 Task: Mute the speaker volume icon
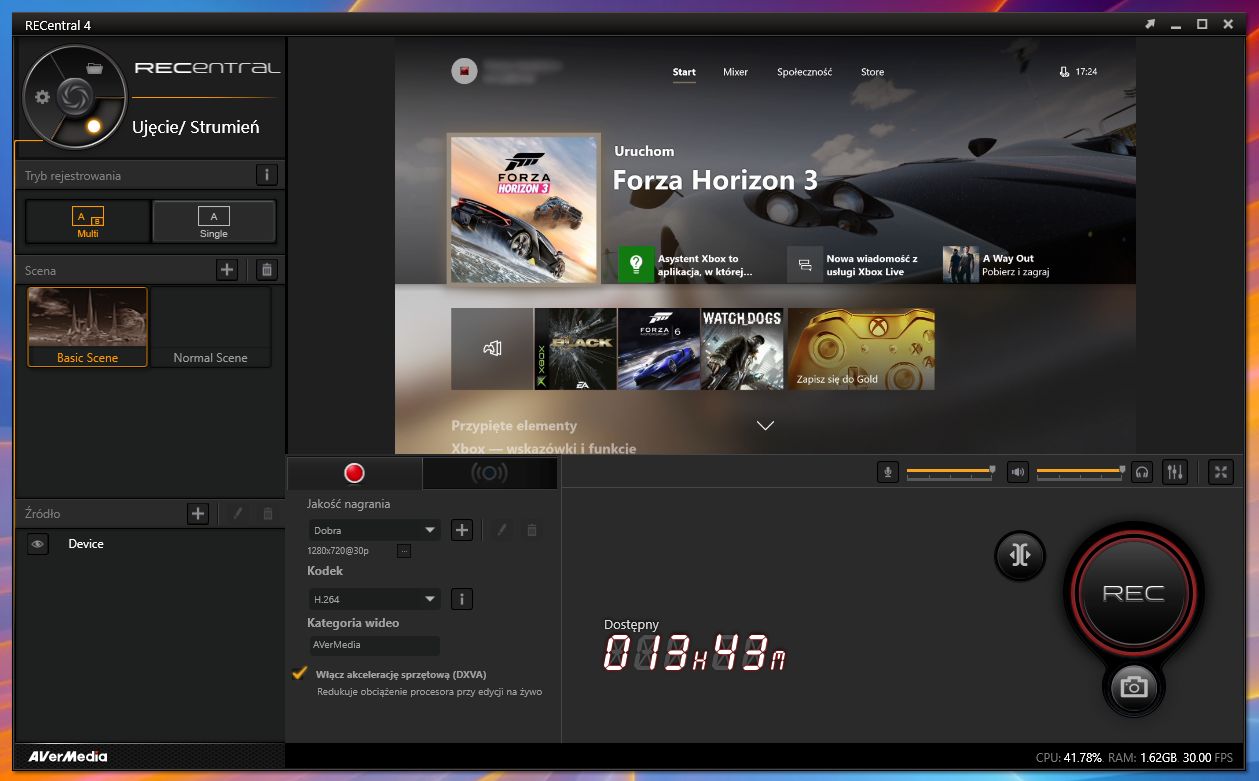(1018, 472)
